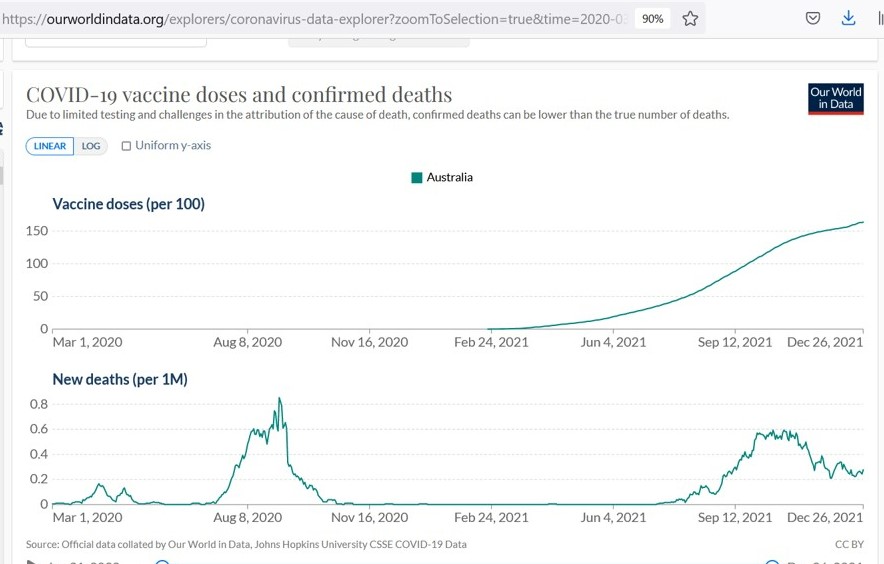Switch the chart scale to LOG
The image size is (884, 564).
pos(91,146)
